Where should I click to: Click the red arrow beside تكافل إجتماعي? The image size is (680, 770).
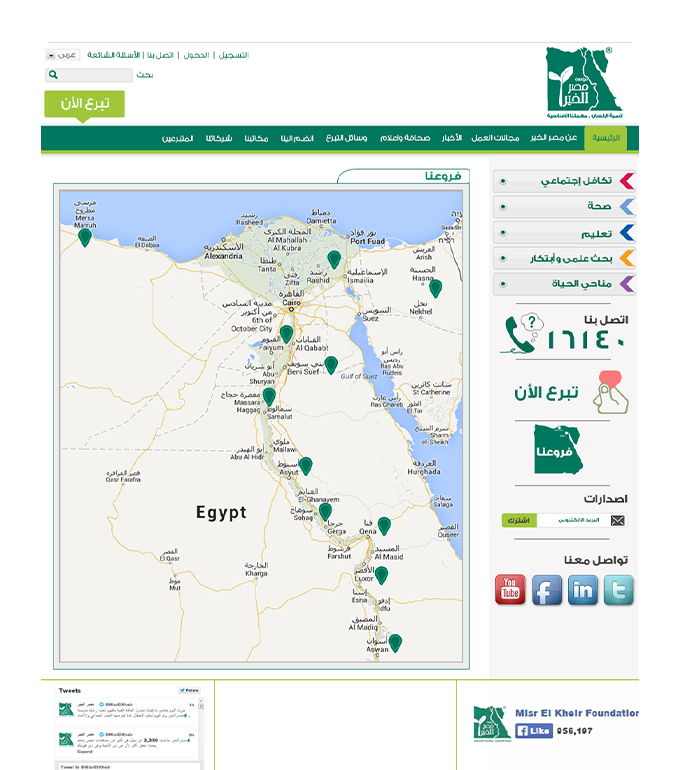627,181
